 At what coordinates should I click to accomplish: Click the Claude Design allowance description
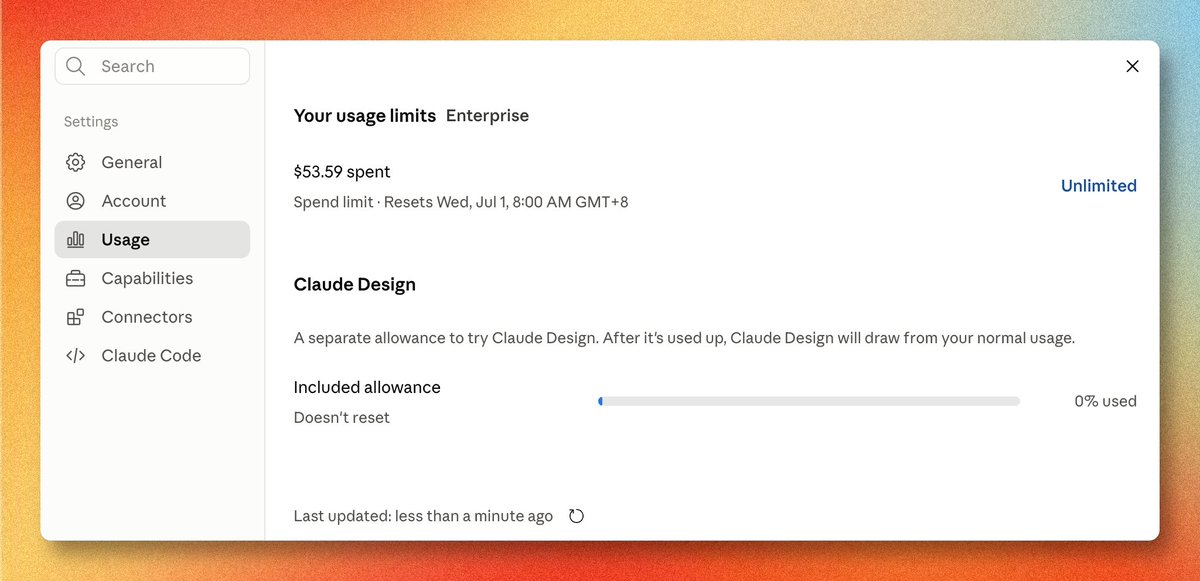point(684,338)
